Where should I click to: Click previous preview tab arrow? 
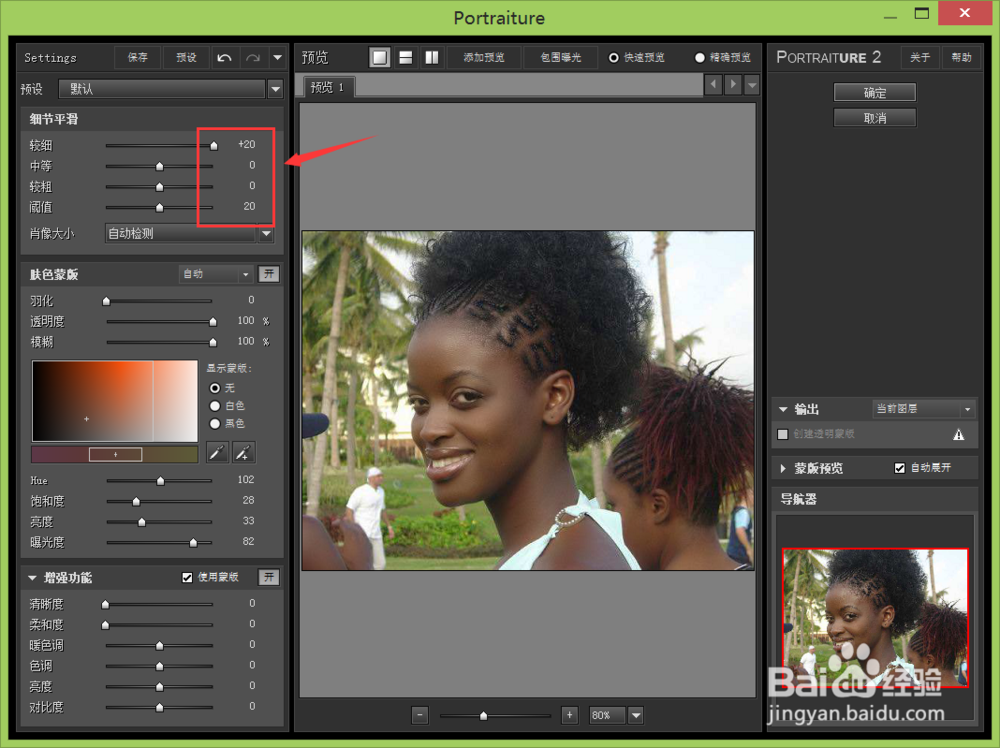pos(713,84)
